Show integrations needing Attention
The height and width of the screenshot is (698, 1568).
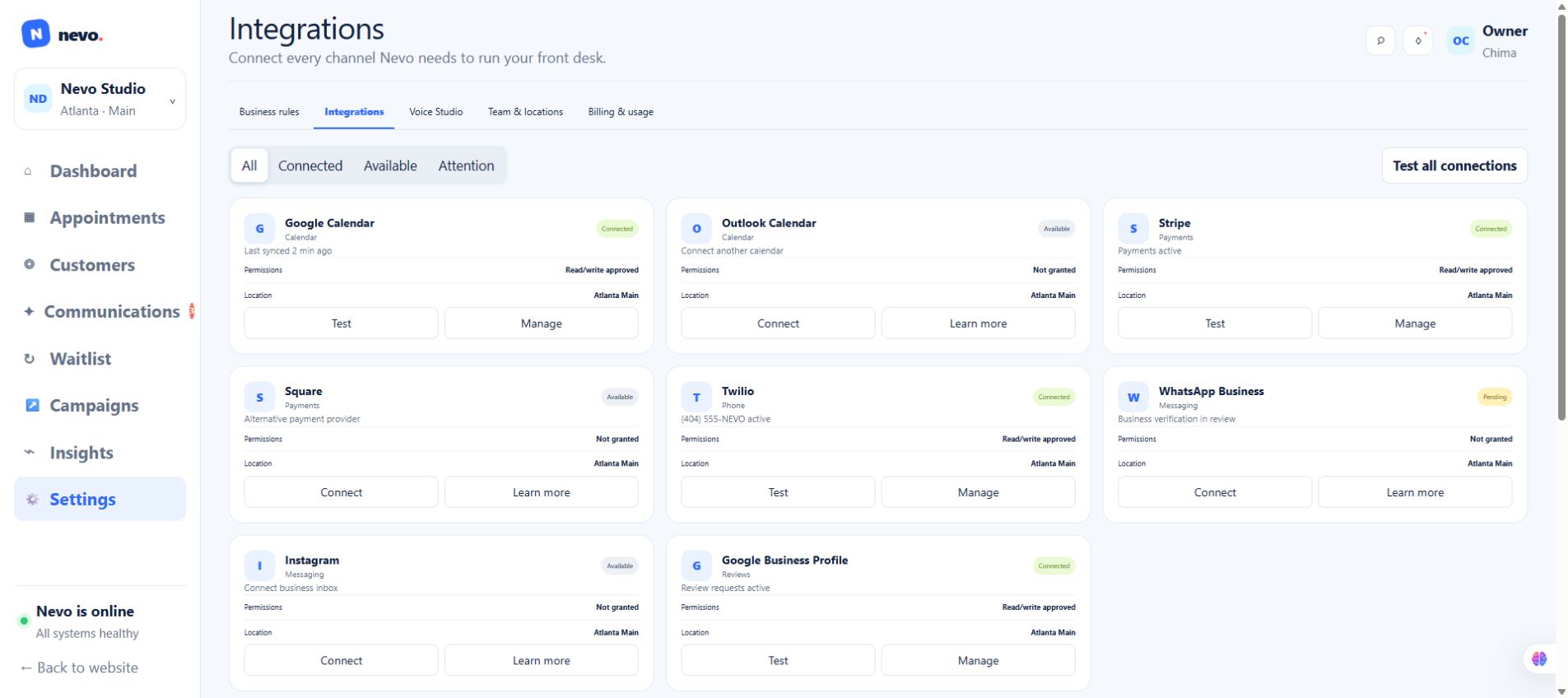(466, 165)
